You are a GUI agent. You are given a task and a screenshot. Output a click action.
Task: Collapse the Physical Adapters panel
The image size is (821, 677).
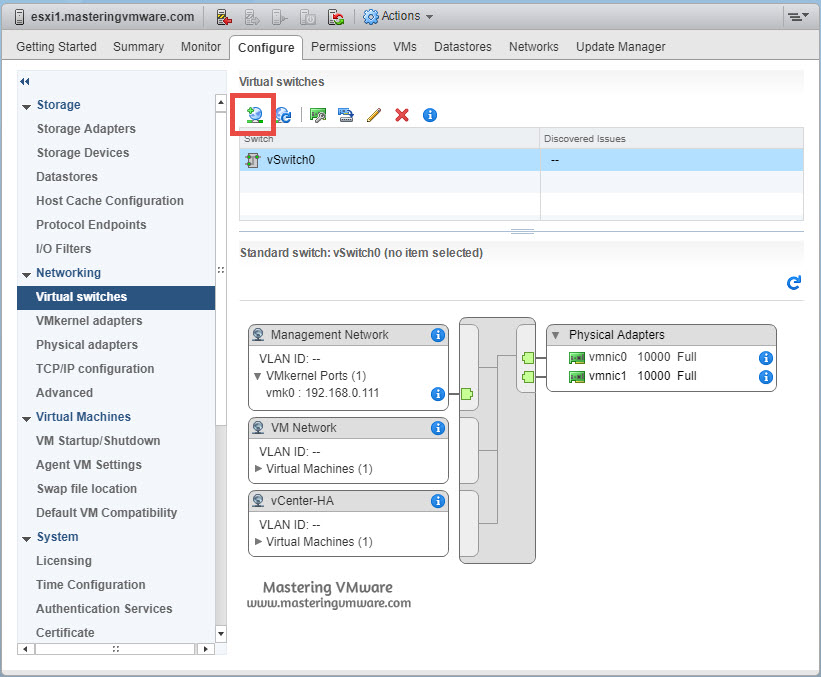[556, 335]
